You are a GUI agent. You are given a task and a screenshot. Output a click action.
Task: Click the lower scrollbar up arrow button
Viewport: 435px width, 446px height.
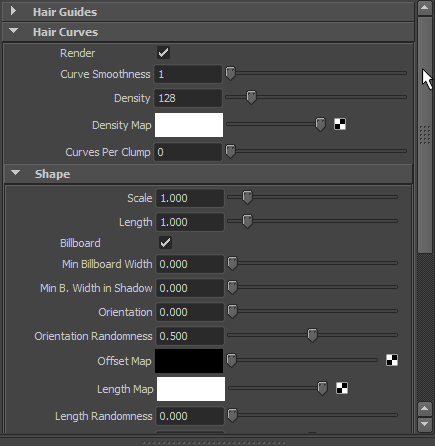pyautogui.click(x=425, y=409)
